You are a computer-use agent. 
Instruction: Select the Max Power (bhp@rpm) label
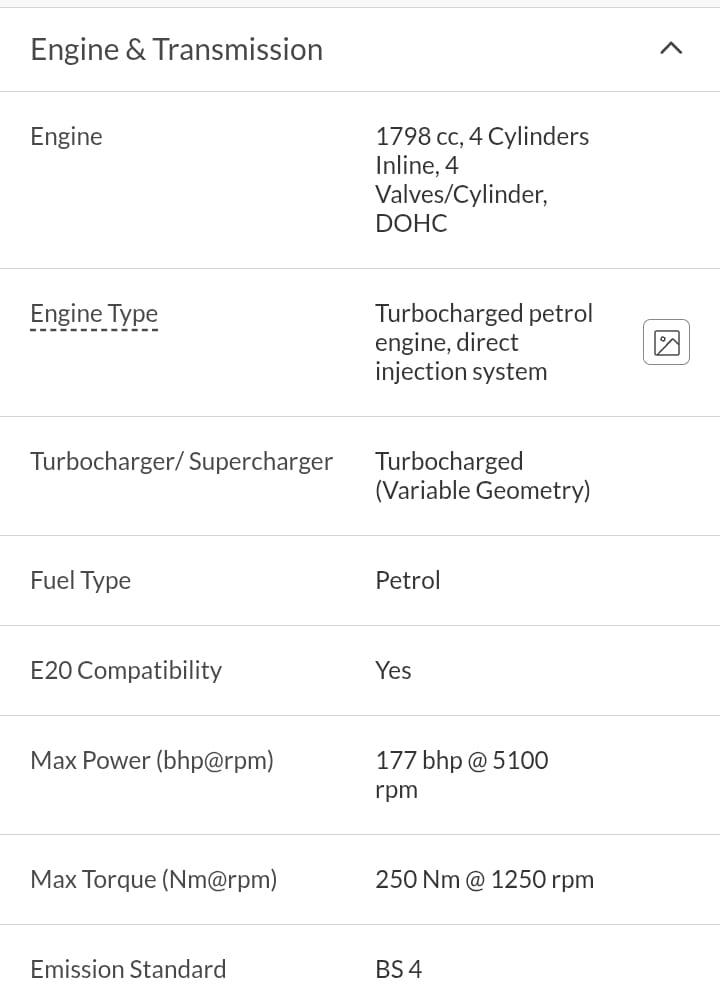pyautogui.click(x=152, y=760)
